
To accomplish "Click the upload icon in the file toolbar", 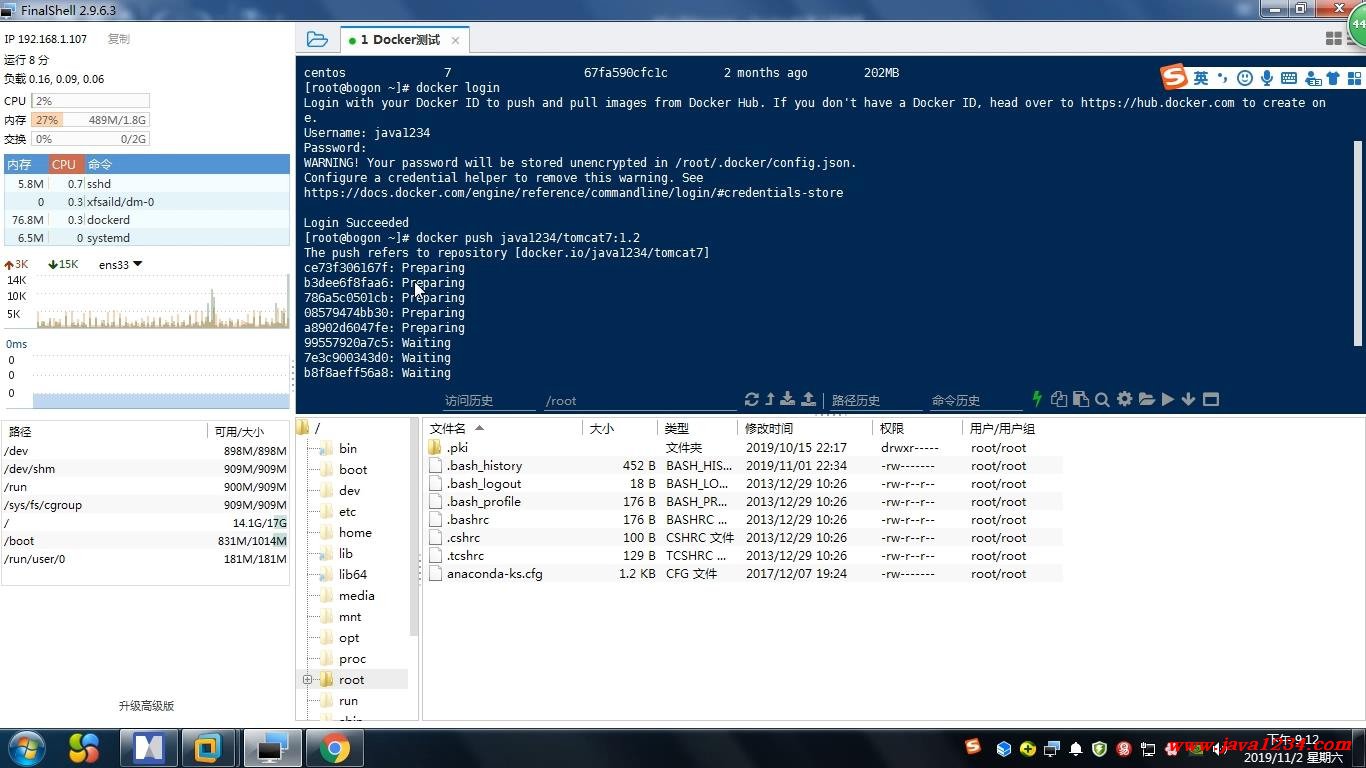I will point(808,399).
